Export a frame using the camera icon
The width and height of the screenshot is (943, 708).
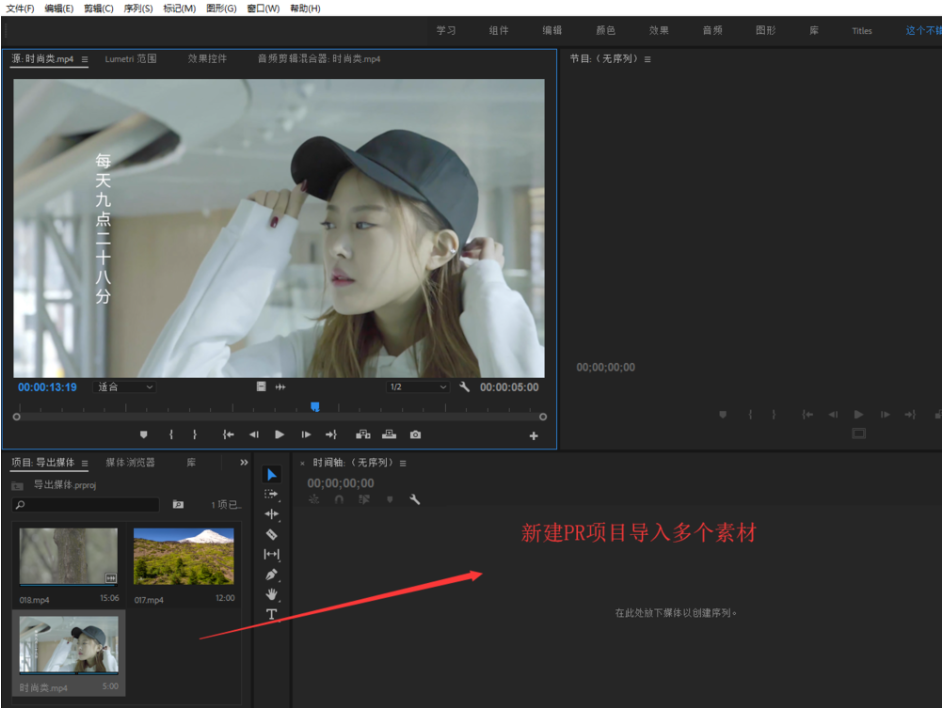pos(416,435)
